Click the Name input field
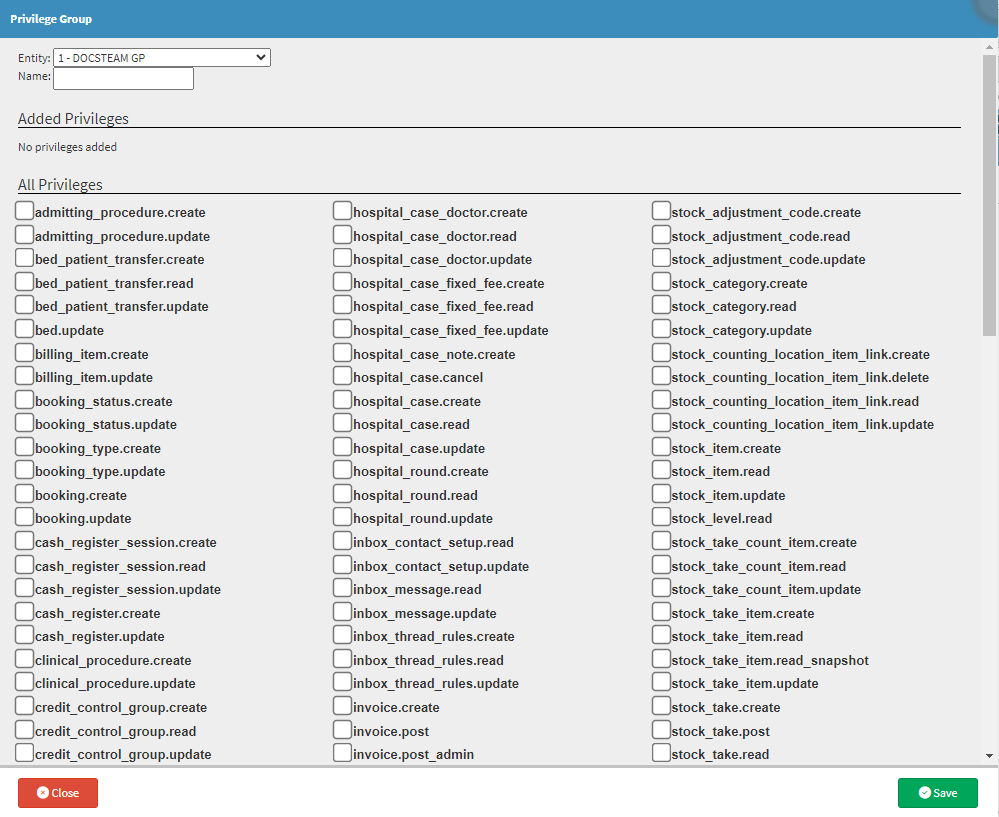Viewport: 999px width, 817px height. (x=123, y=78)
